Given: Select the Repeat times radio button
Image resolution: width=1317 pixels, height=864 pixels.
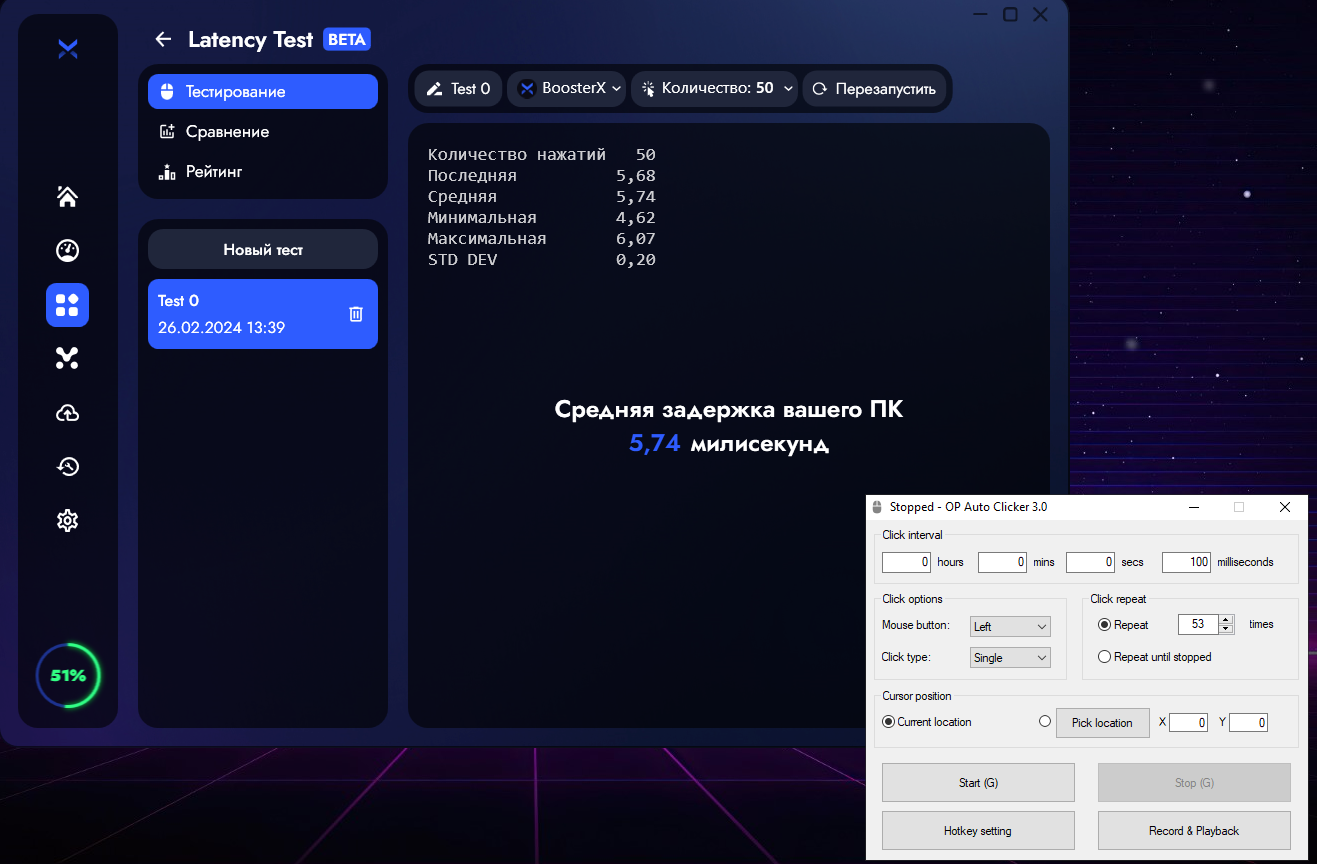Looking at the screenshot, I should [1104, 625].
